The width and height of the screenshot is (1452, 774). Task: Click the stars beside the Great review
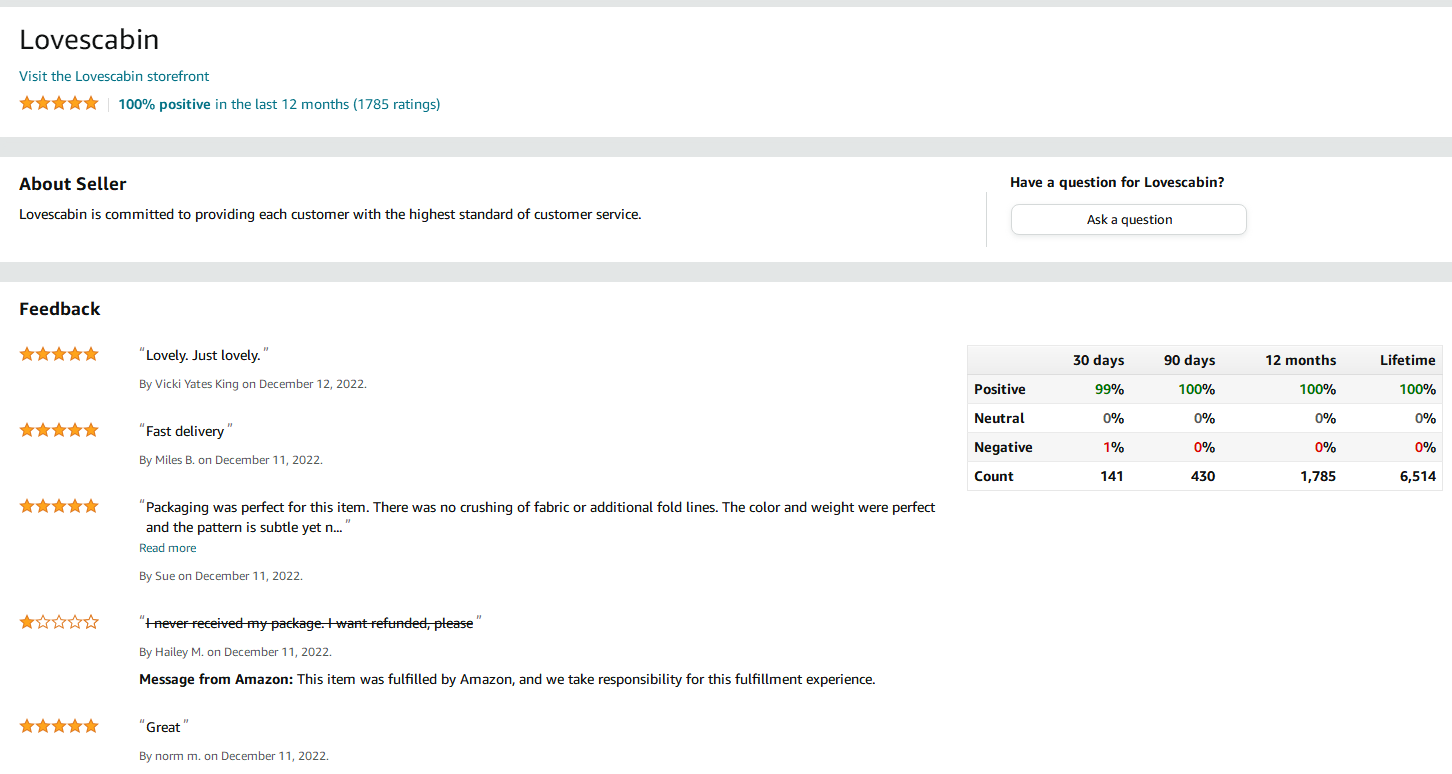tap(59, 726)
